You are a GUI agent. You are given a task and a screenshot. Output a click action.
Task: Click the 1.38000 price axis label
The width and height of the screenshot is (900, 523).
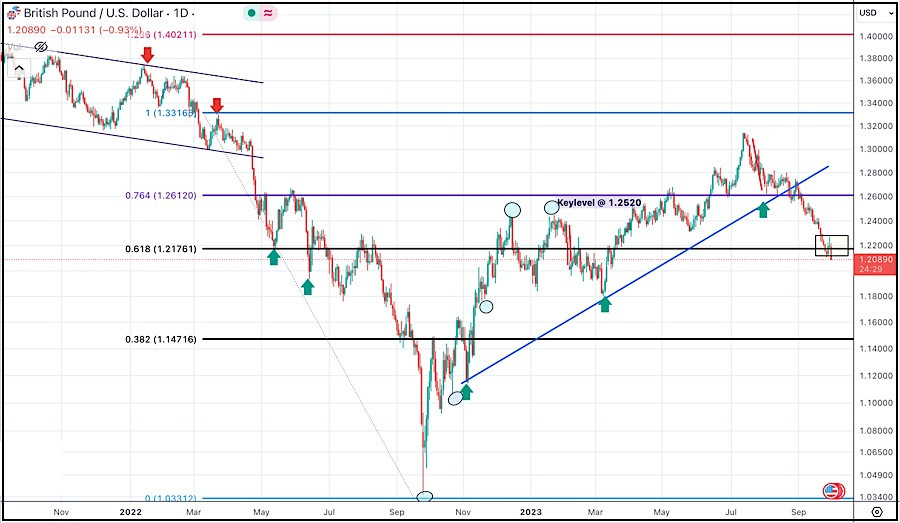876,59
